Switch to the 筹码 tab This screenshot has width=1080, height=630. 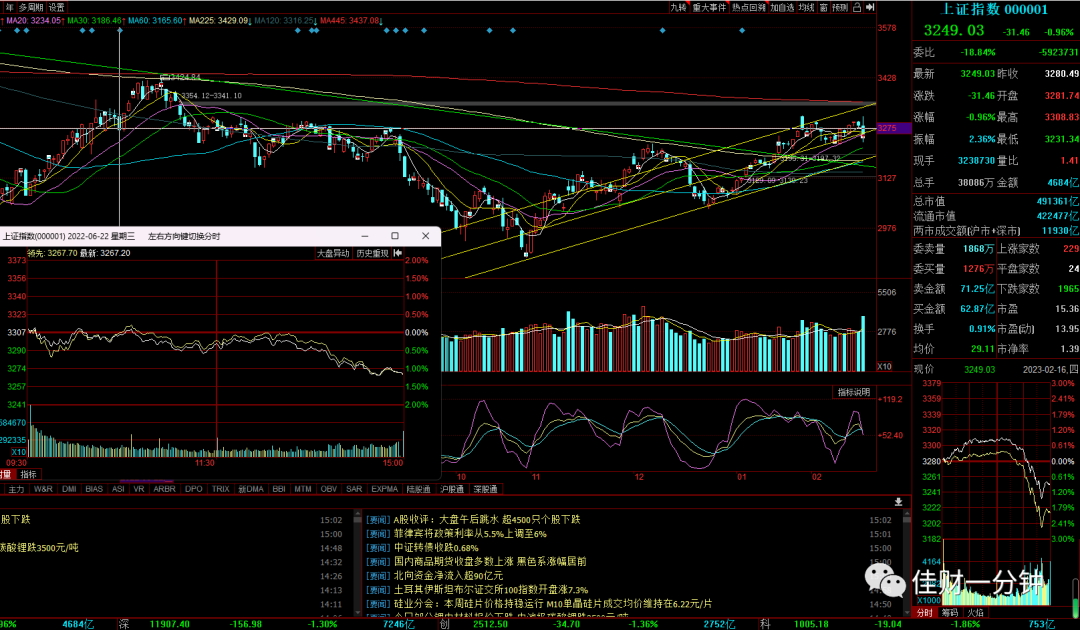[950, 612]
